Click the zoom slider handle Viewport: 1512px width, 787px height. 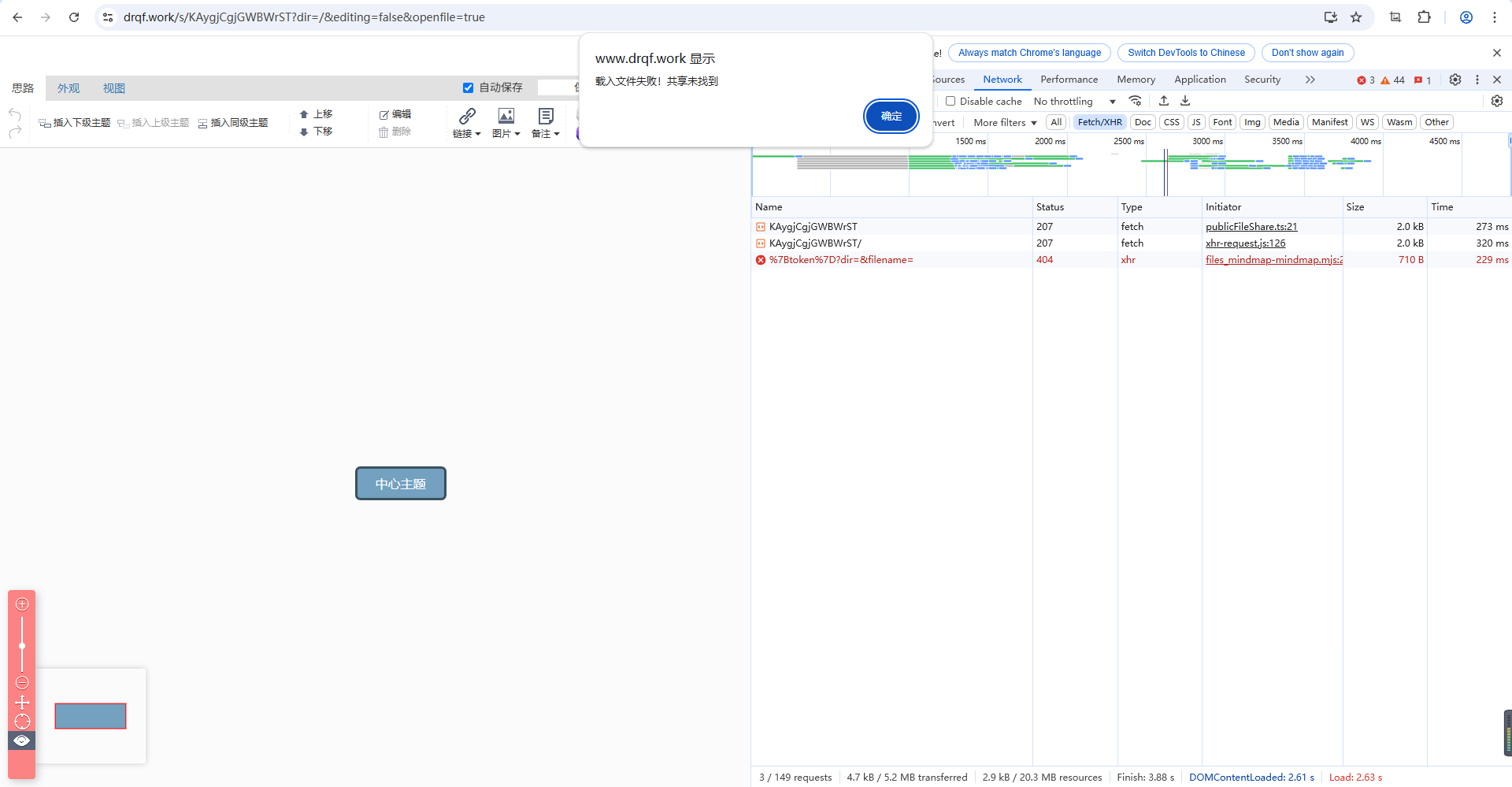pyautogui.click(x=22, y=646)
